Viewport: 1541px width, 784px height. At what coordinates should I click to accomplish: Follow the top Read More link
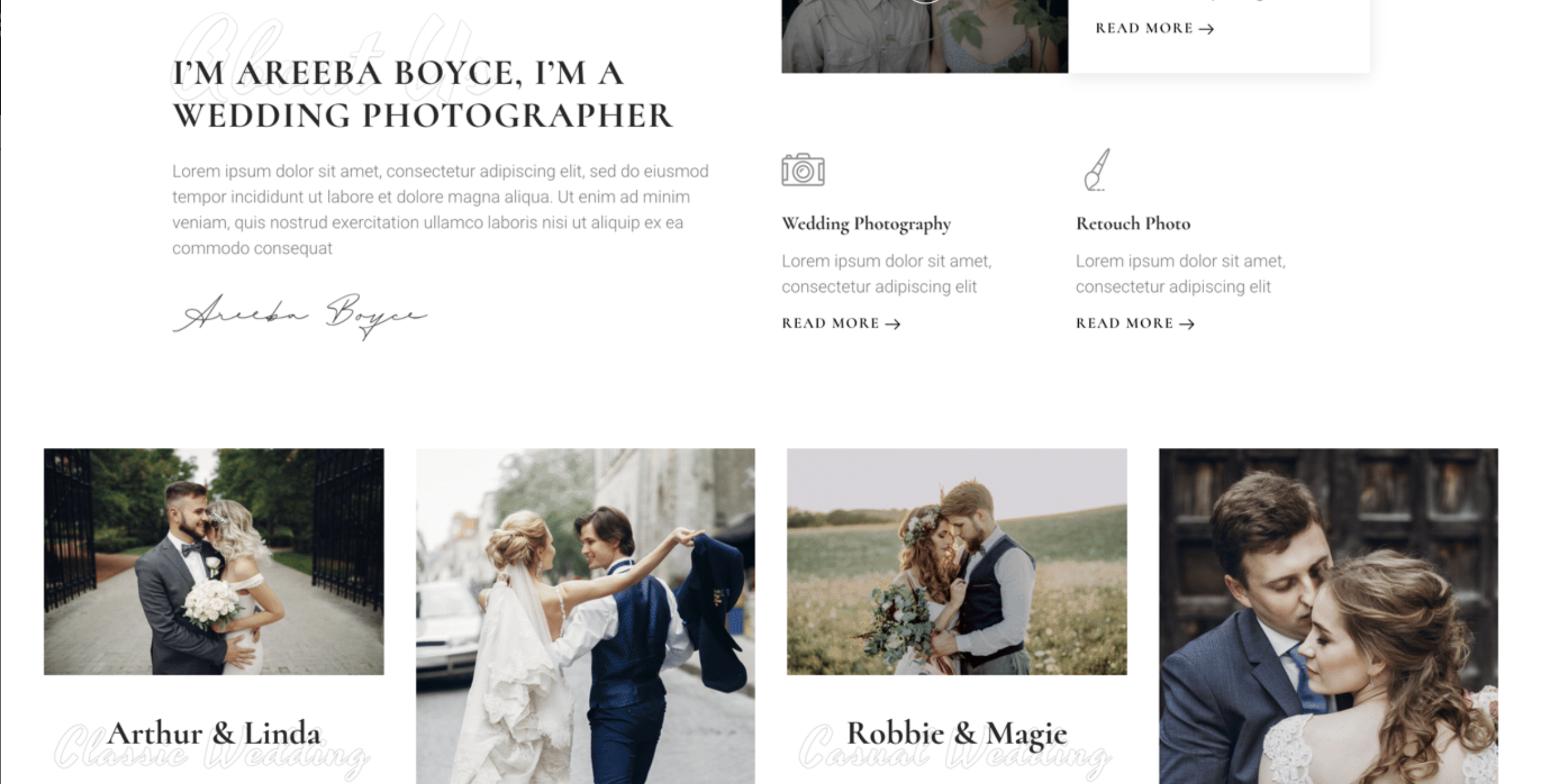(1144, 29)
